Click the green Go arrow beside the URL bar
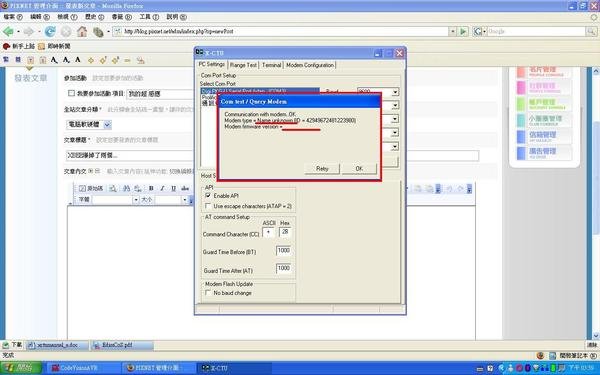The image size is (600, 375). pos(463,31)
